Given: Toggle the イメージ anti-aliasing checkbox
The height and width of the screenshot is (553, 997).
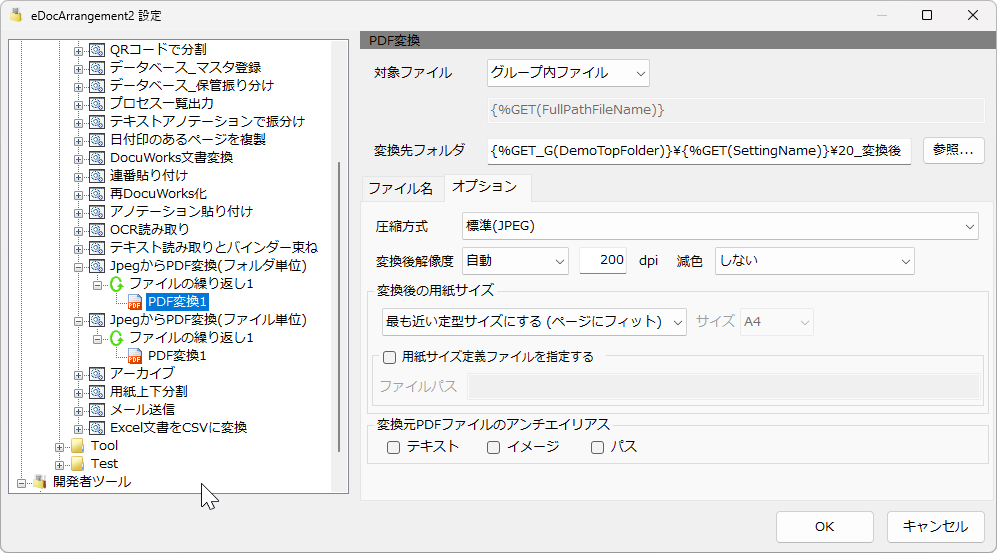Looking at the screenshot, I should click(x=494, y=448).
